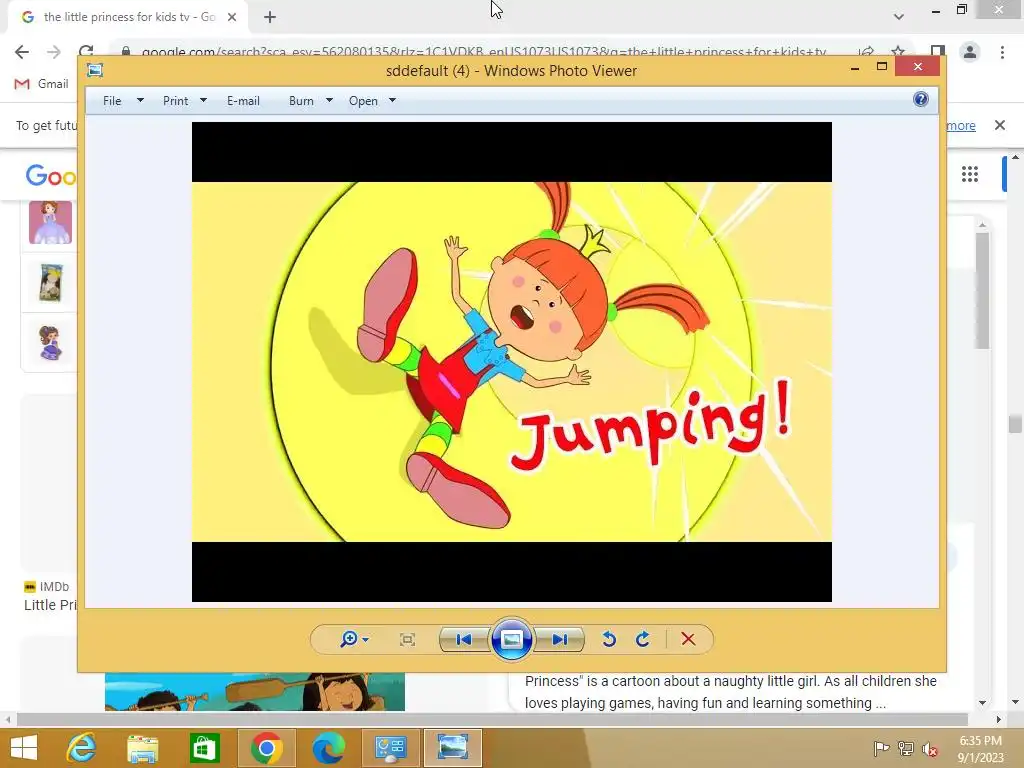
Task: Open the Control Panel taskbar icon
Action: click(x=391, y=748)
